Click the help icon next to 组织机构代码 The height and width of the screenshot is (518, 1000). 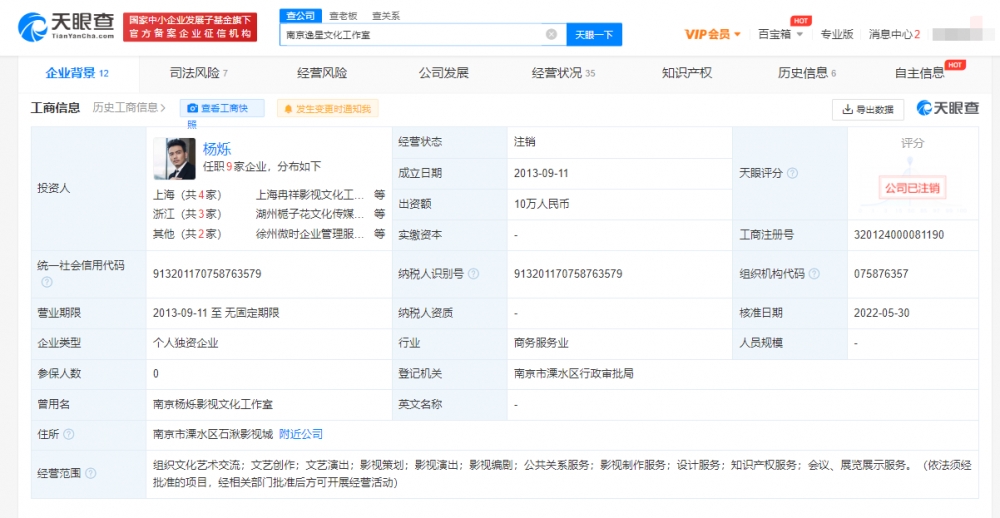(x=814, y=274)
